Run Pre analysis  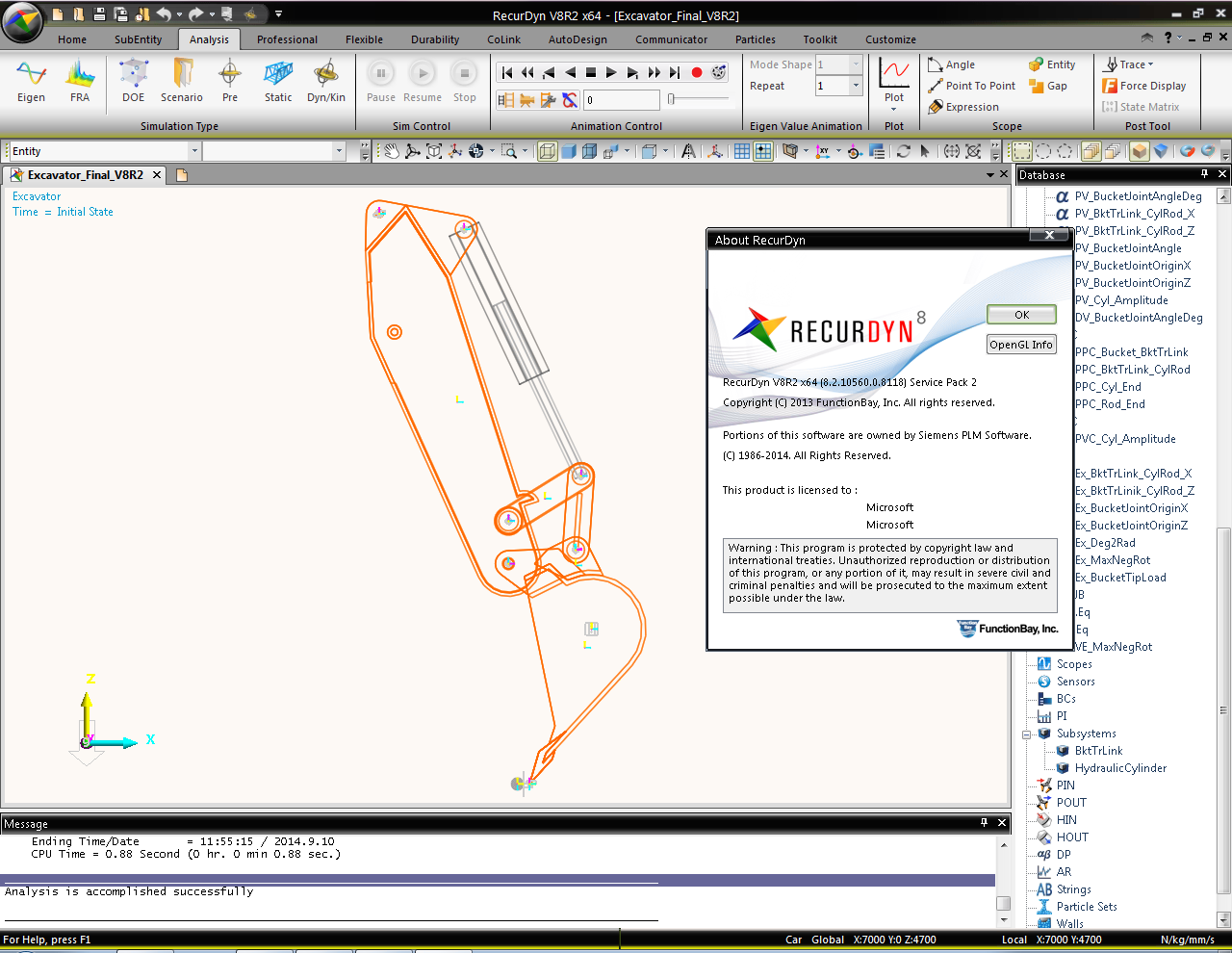[230, 81]
